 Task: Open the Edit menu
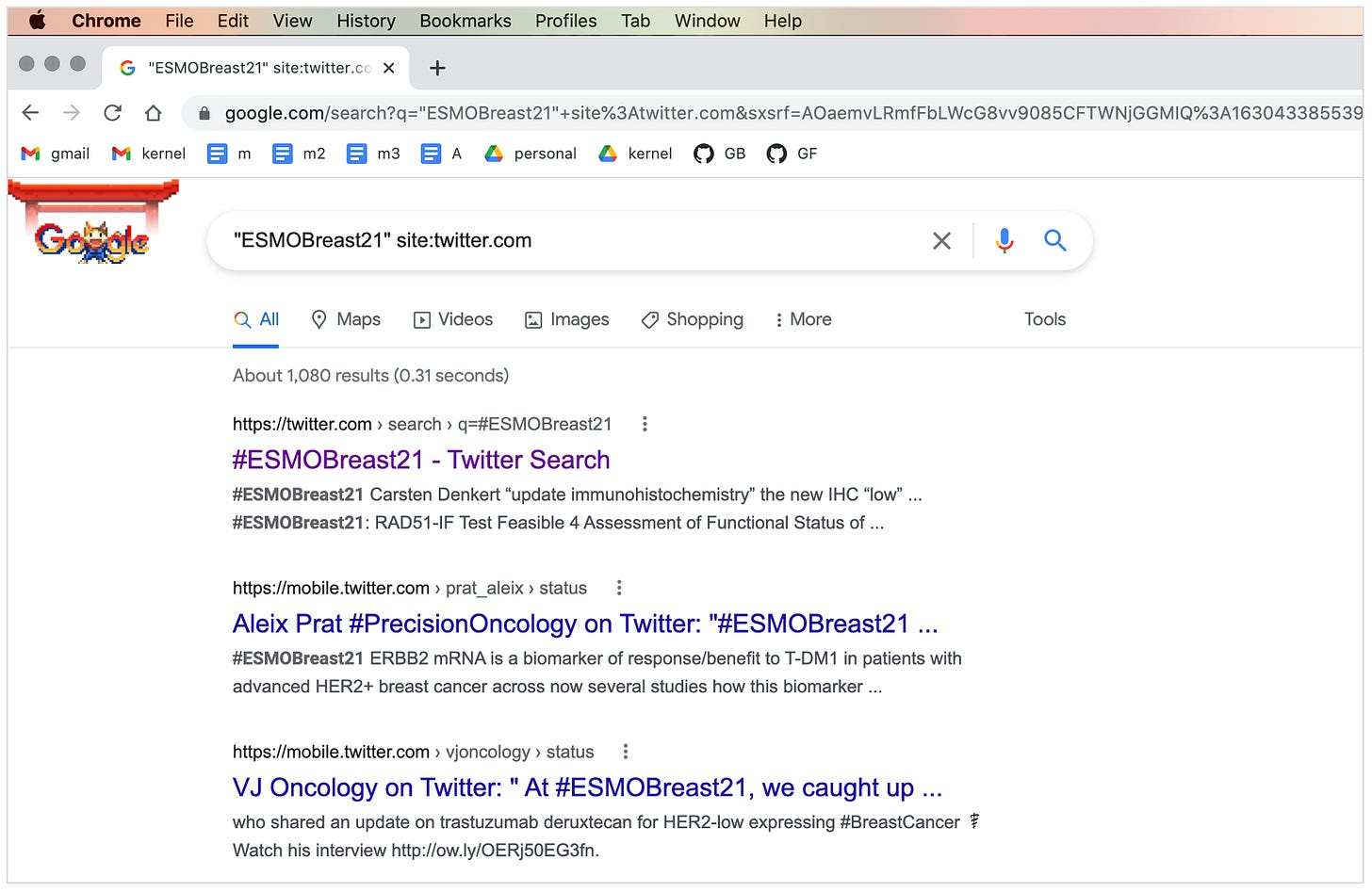233,21
